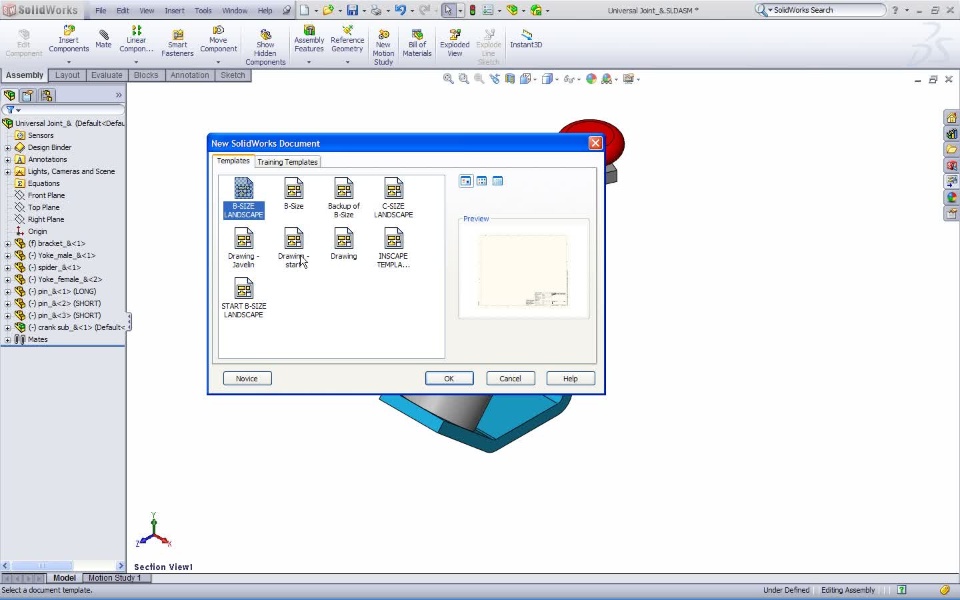
Task: Open the File menu
Action: click(100, 10)
